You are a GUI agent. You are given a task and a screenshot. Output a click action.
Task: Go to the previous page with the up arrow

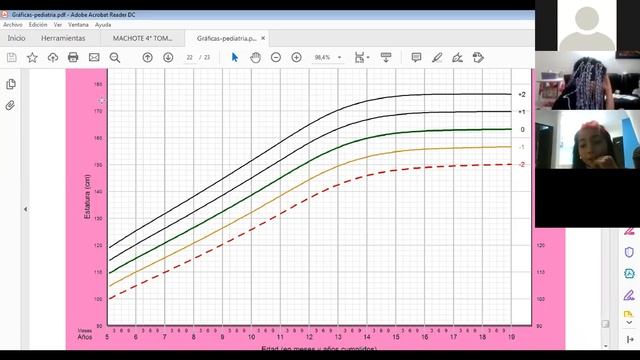148,58
